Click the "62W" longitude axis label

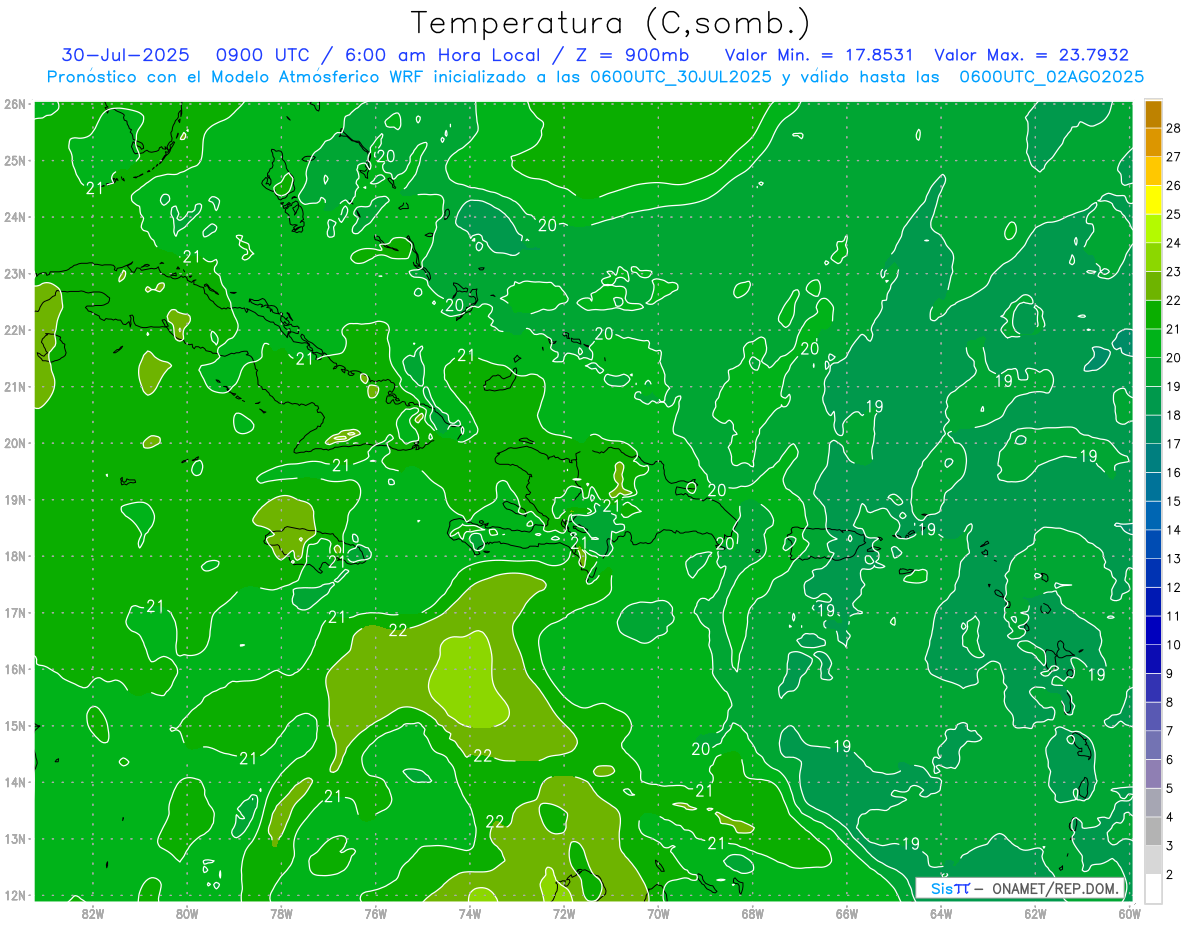click(x=1035, y=913)
